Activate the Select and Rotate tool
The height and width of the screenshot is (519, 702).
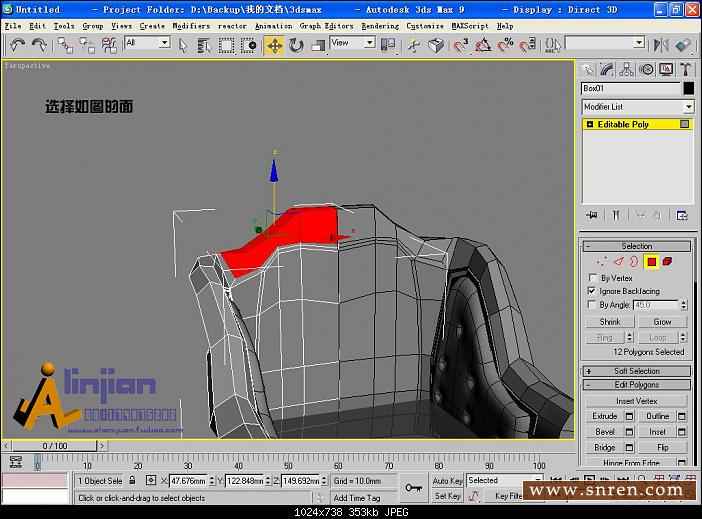pos(296,45)
